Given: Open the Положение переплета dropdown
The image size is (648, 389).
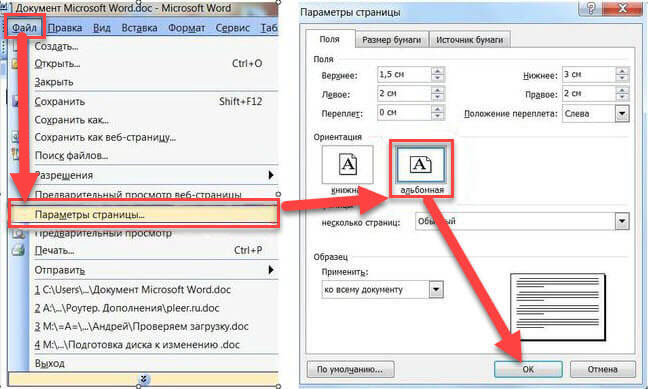Looking at the screenshot, I should point(622,114).
